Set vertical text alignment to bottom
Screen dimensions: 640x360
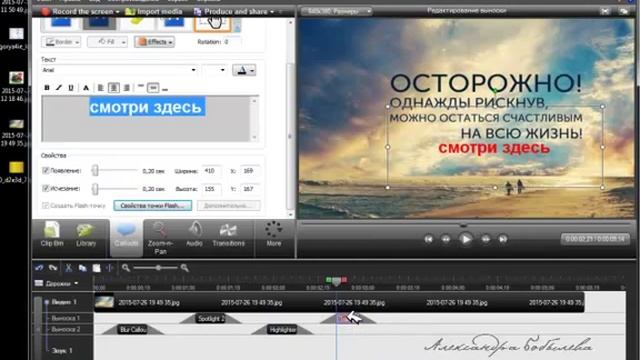(x=165, y=88)
